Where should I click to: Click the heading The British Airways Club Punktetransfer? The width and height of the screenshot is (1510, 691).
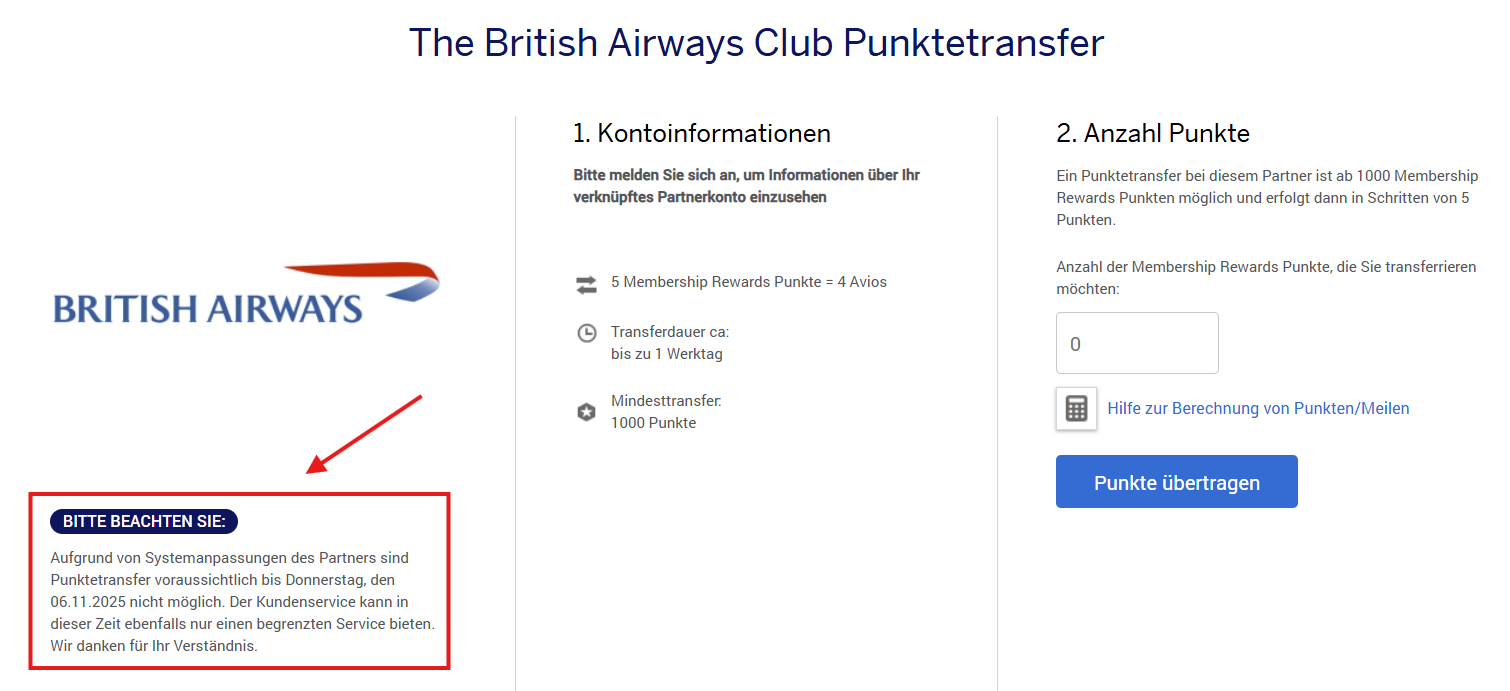click(x=756, y=42)
